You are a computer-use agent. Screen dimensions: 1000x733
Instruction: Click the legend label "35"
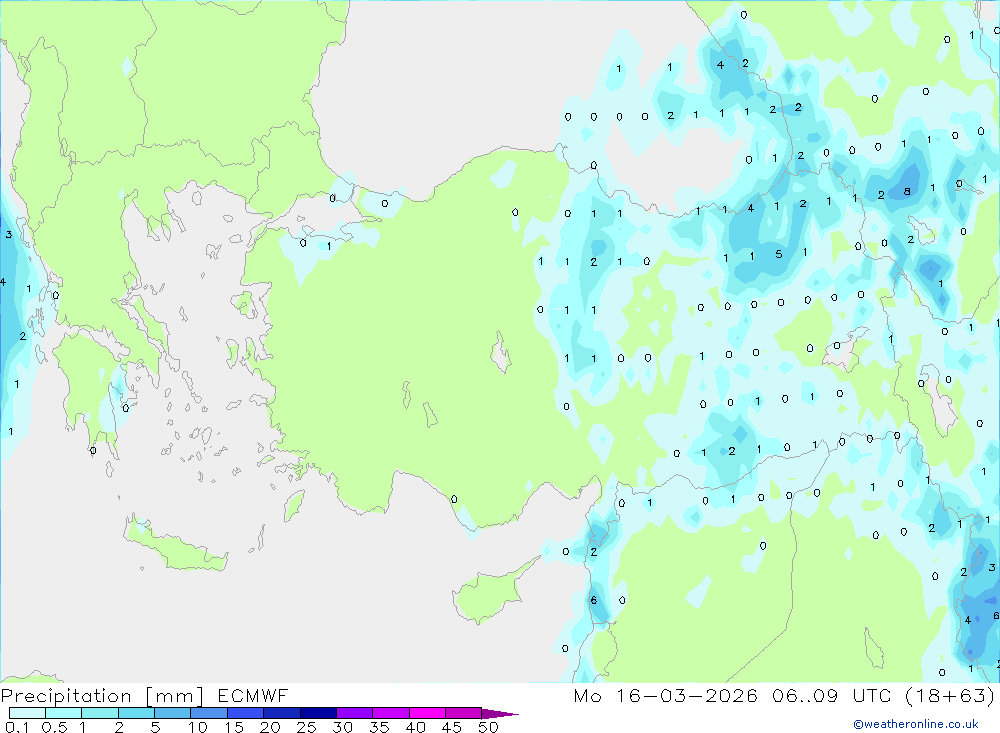pos(379,727)
